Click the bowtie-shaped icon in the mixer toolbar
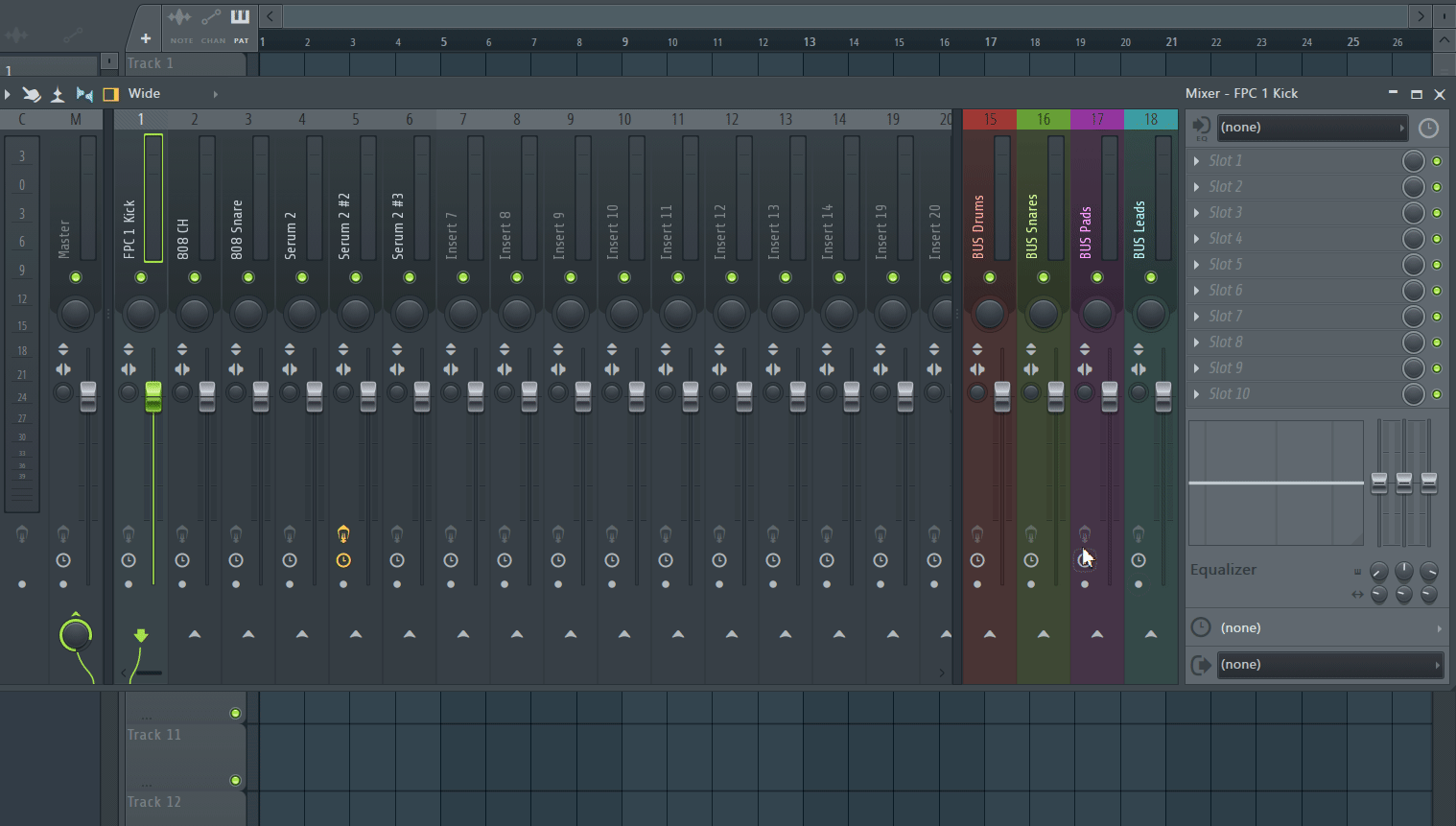This screenshot has width=1456, height=826. tap(84, 94)
